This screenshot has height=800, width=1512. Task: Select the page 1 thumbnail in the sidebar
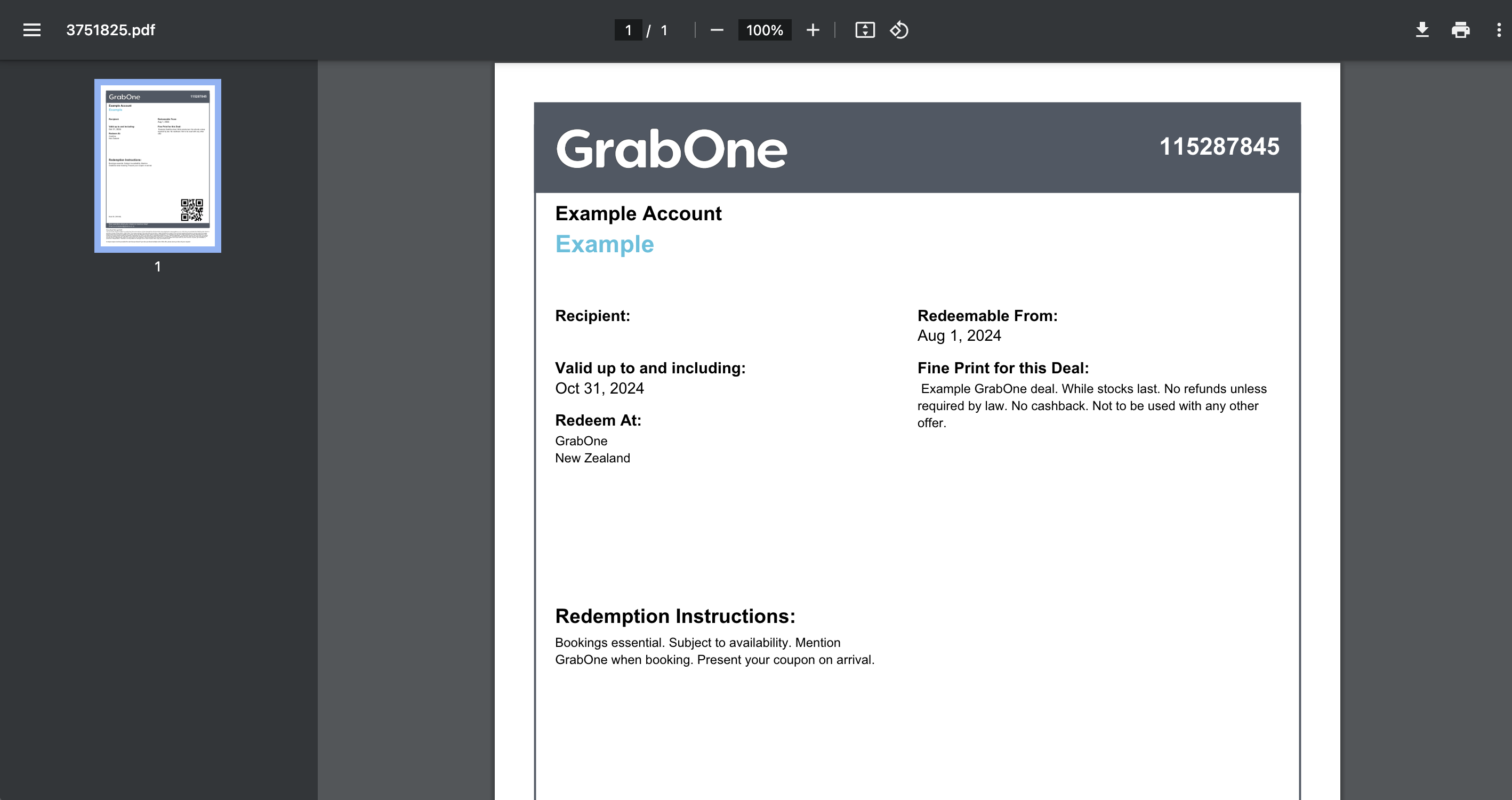pyautogui.click(x=157, y=166)
